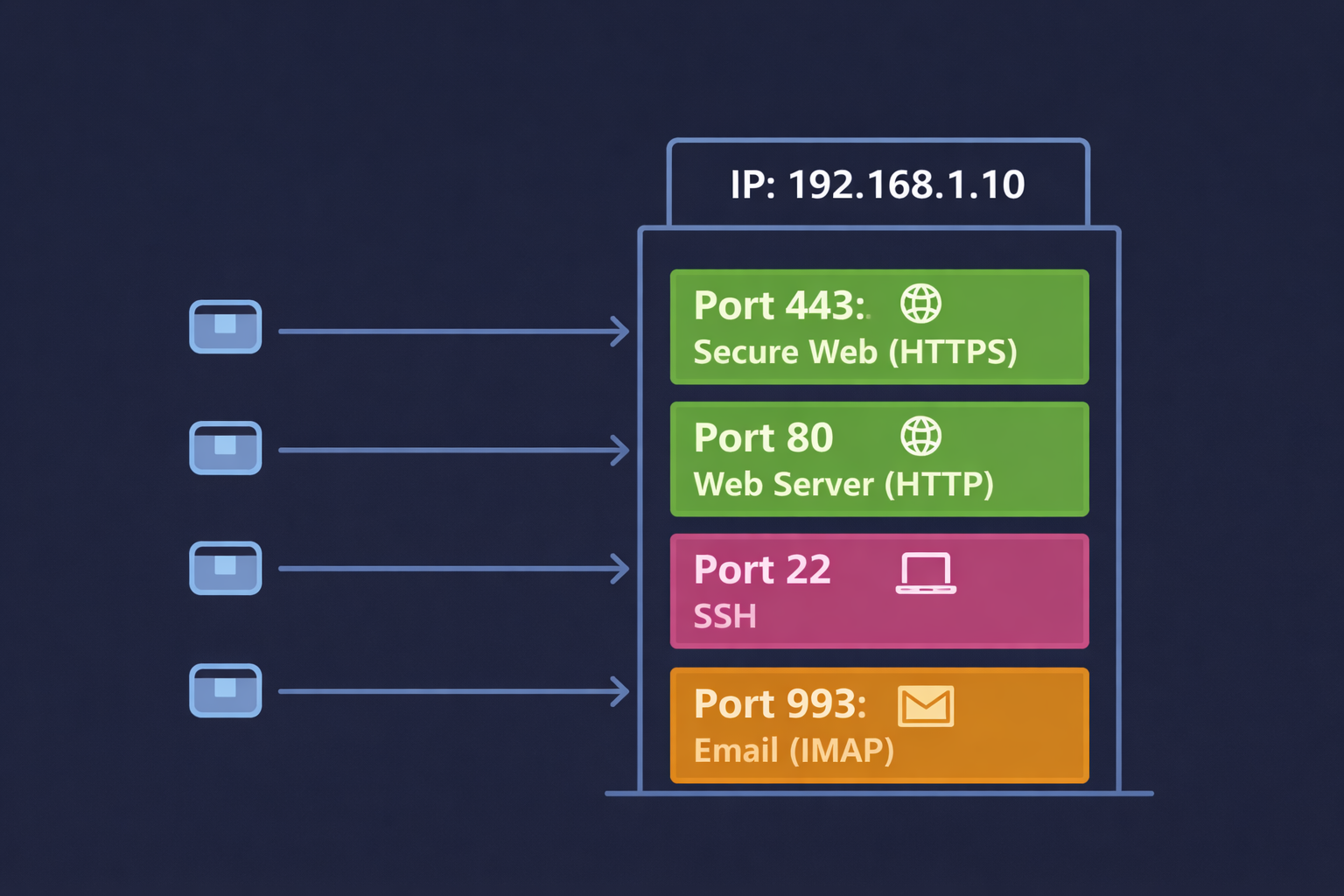The width and height of the screenshot is (1344, 896).
Task: Select the "Email (IMAP)" label
Action: coord(794,750)
